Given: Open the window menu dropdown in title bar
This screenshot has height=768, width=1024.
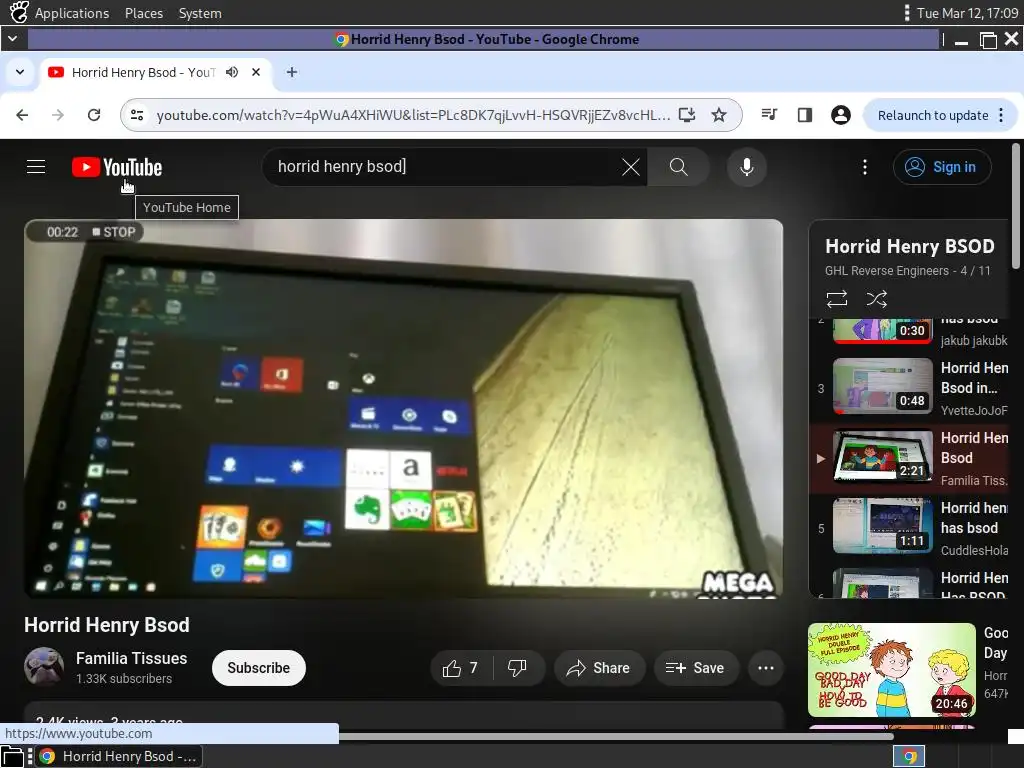Looking at the screenshot, I should (12, 39).
